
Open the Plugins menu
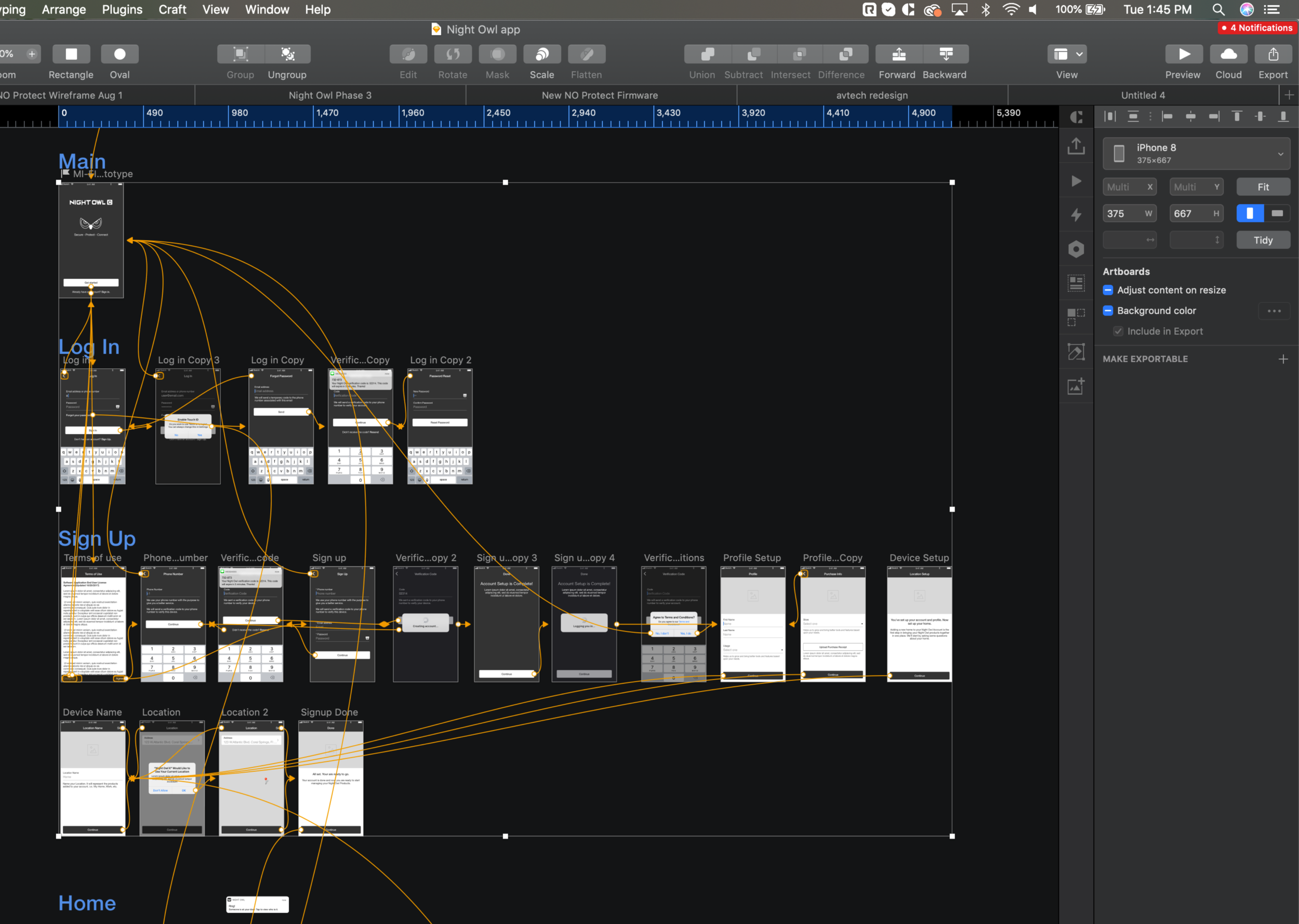click(122, 10)
